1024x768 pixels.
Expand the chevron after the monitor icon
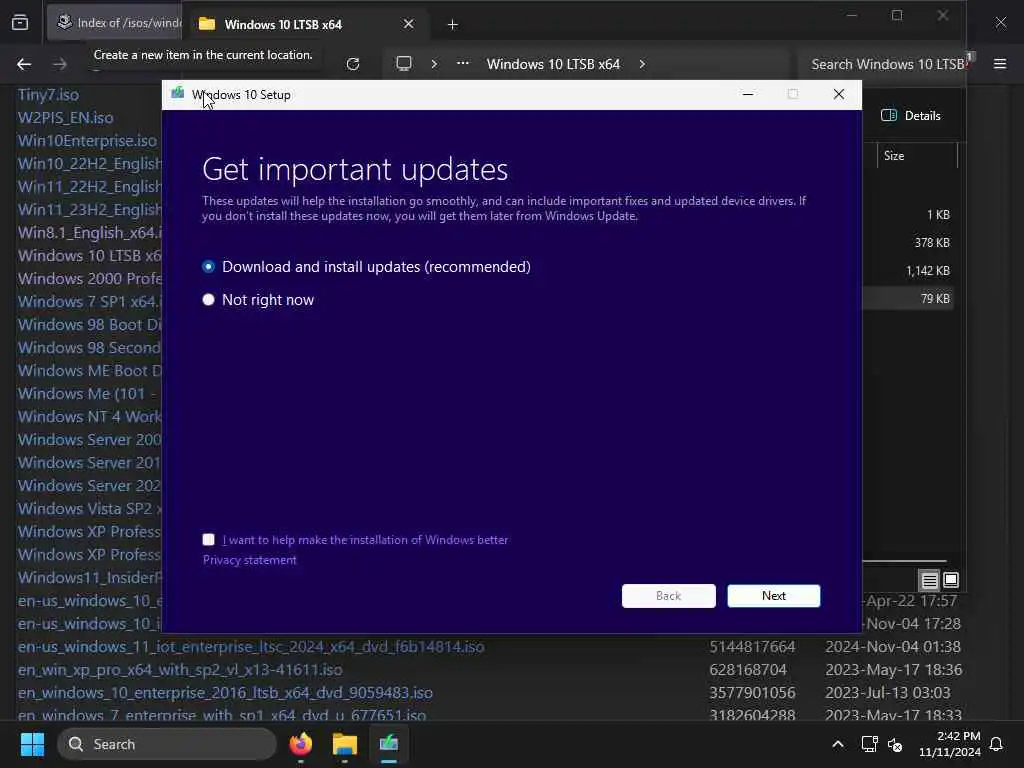434,64
